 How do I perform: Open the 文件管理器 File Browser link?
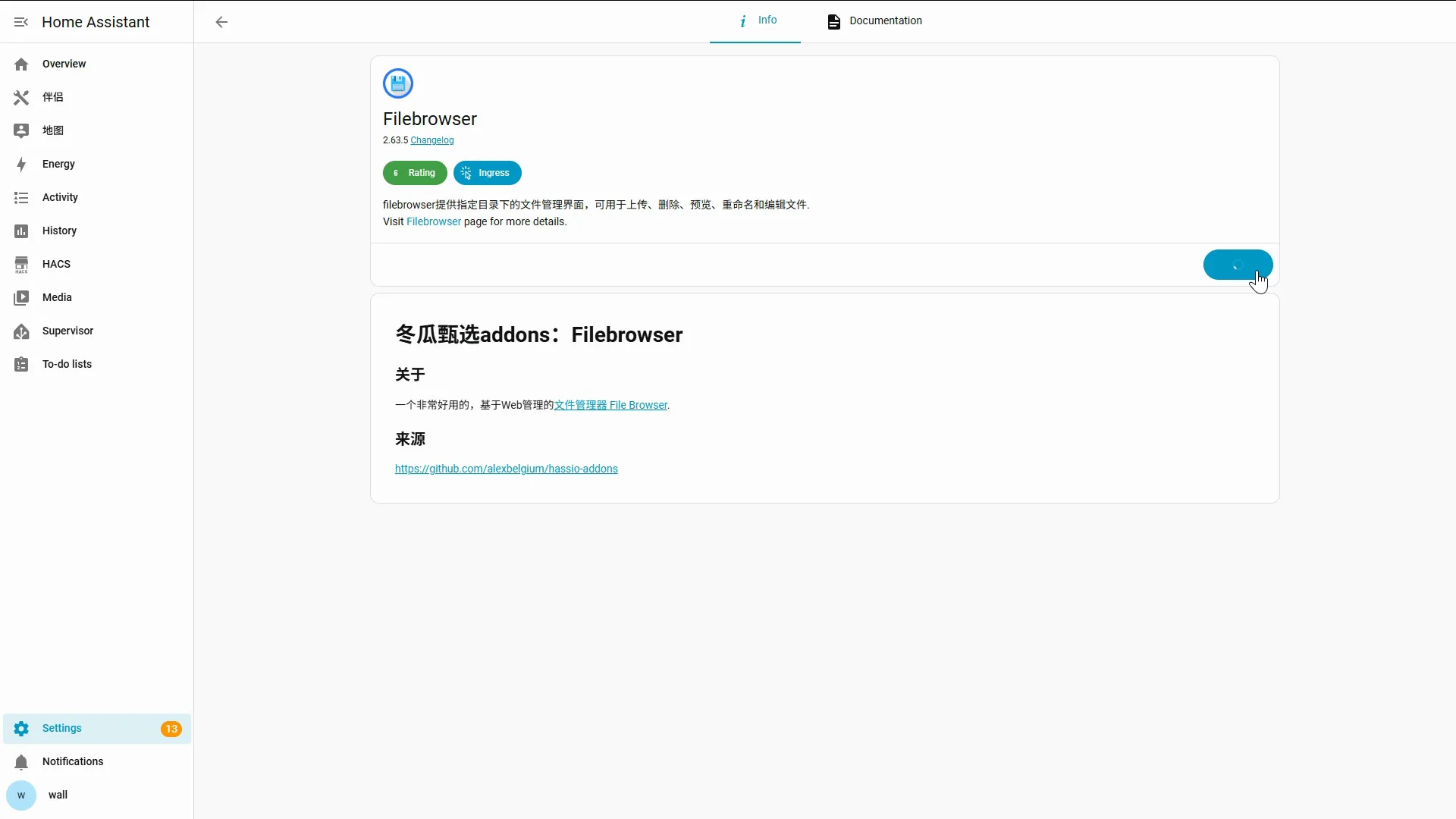[610, 405]
